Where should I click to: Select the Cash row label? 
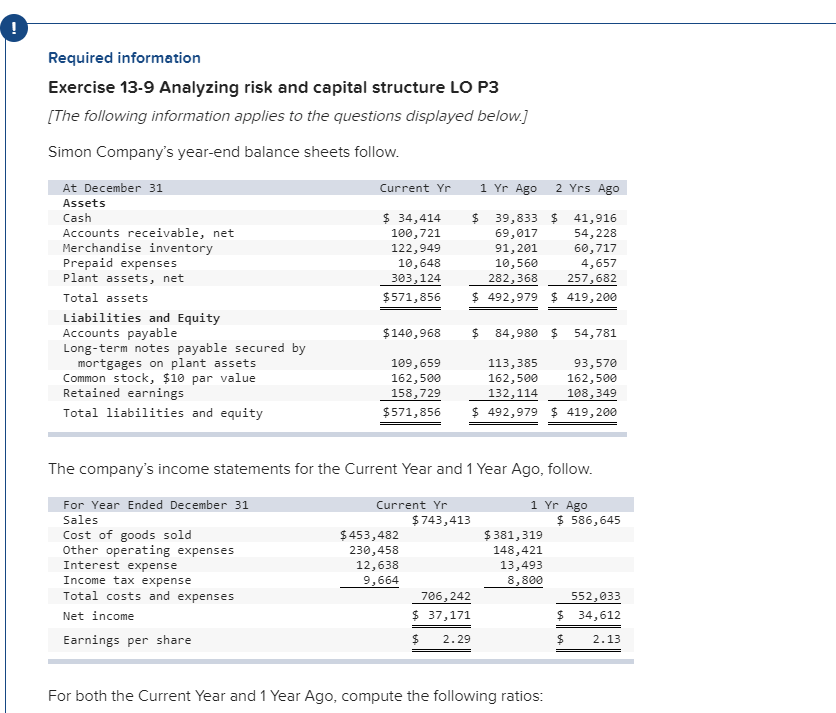(x=76, y=217)
